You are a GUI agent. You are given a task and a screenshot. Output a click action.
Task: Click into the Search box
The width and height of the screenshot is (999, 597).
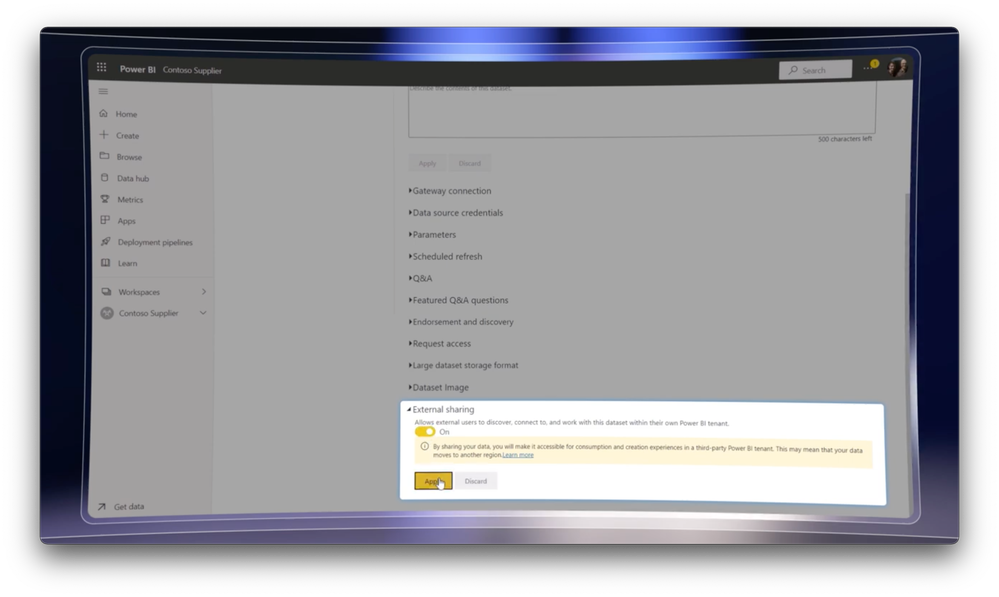(816, 69)
